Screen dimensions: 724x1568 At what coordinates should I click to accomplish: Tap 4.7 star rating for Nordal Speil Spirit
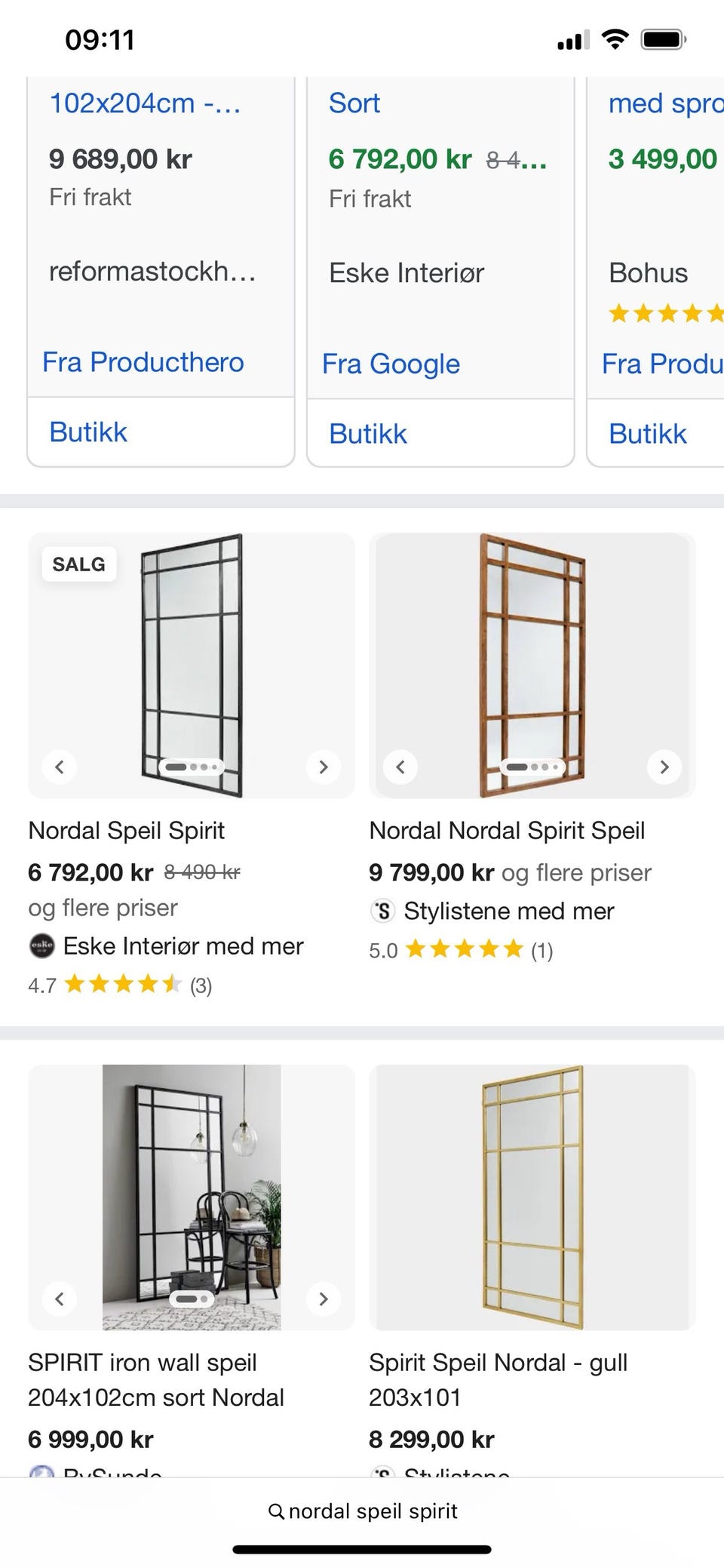pos(121,985)
